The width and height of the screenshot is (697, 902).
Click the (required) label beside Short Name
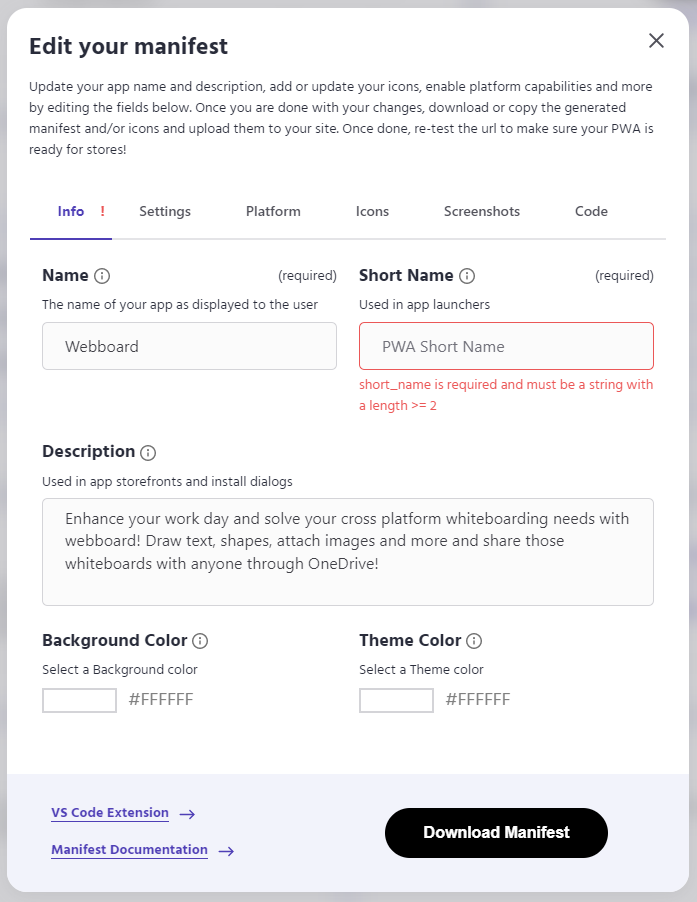tap(625, 276)
